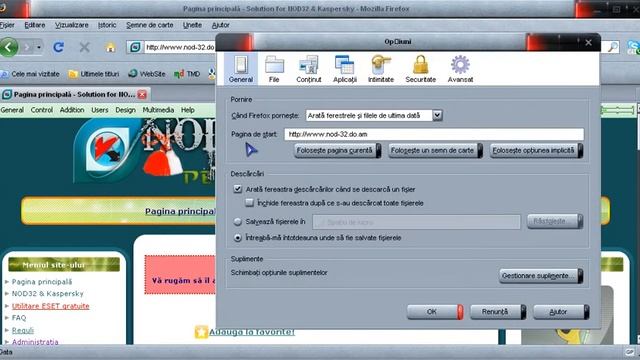640x360 pixels.
Task: Open the back/forward history dropdown arrow
Action: pyautogui.click(x=39, y=48)
